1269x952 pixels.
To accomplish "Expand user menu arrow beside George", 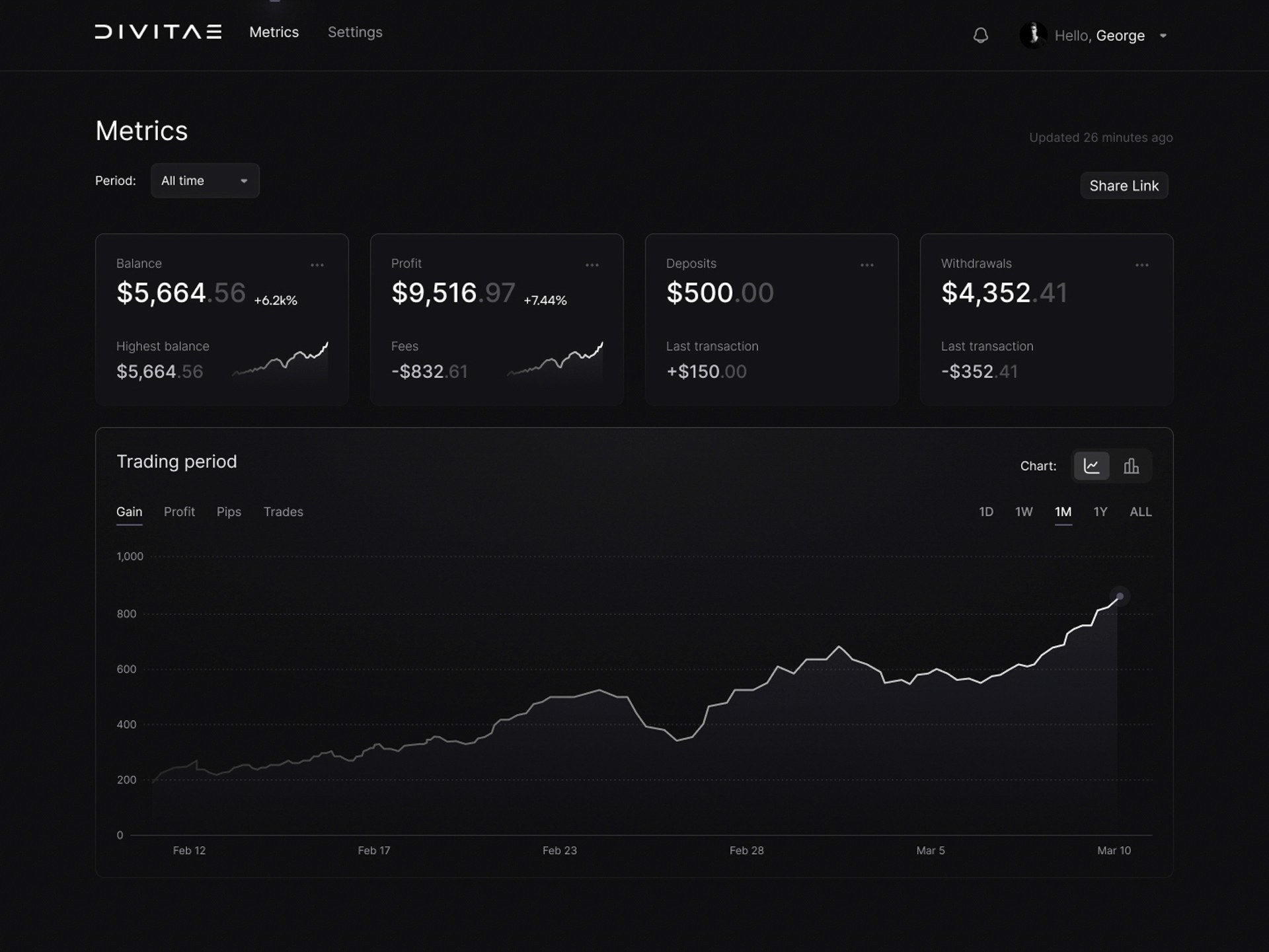I will pos(1163,36).
